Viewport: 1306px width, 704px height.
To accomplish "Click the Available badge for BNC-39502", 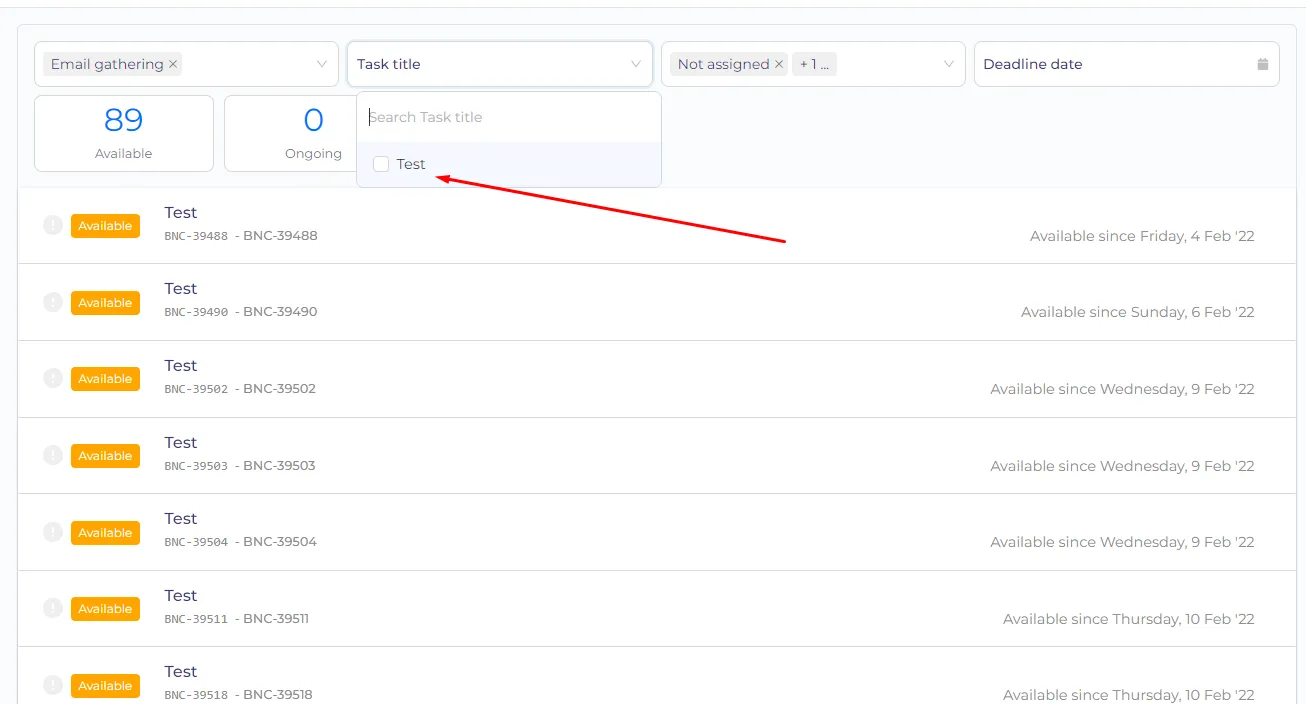I will click(x=105, y=379).
